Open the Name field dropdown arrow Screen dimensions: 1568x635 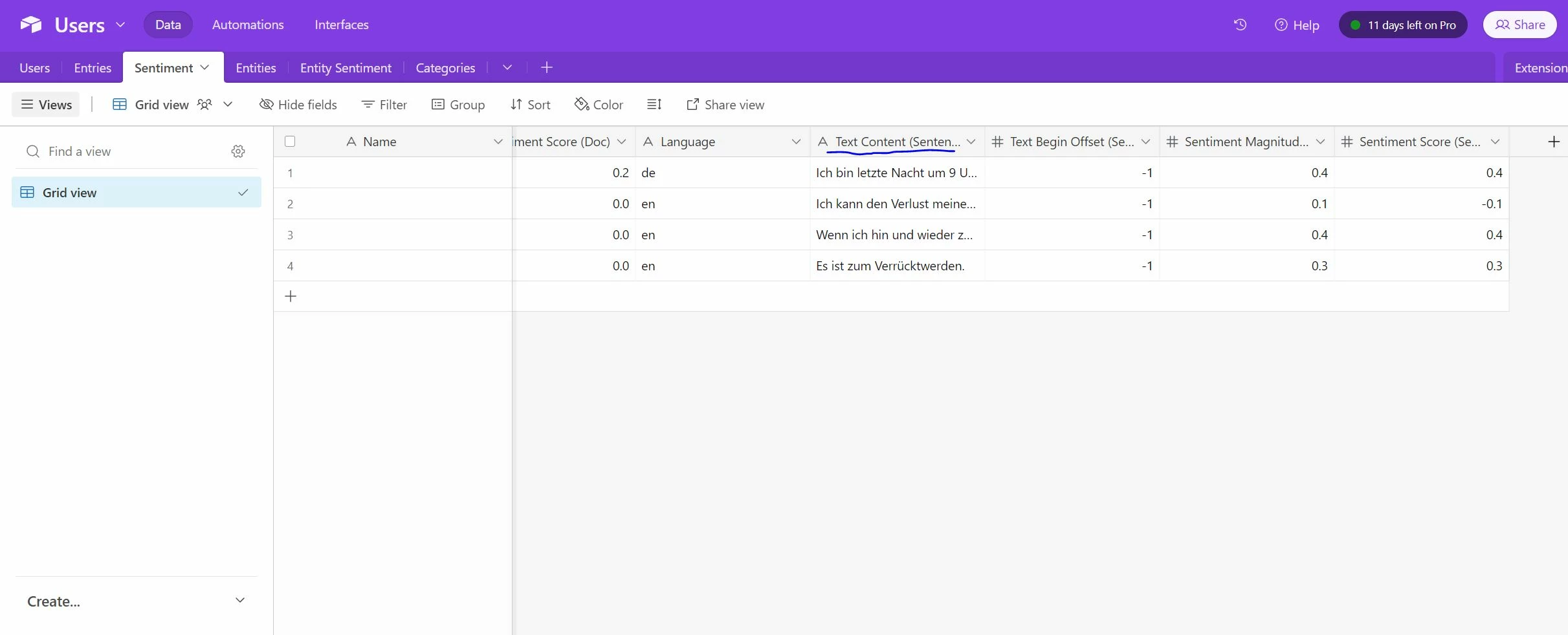pos(498,142)
